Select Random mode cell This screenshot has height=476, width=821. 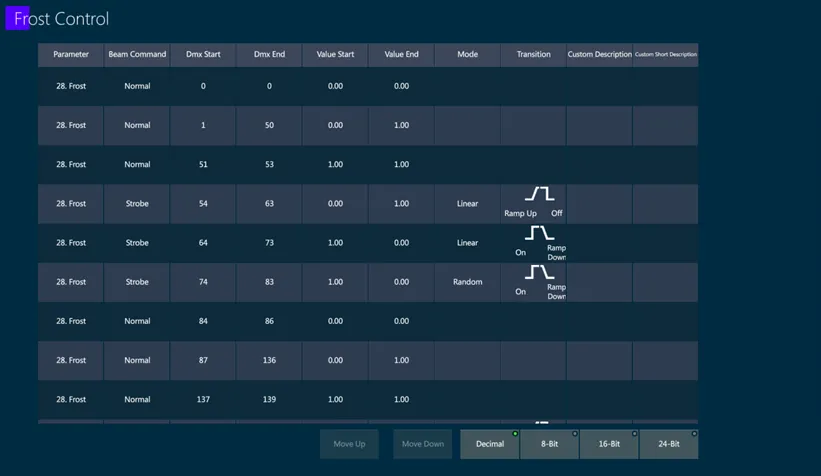pos(468,282)
